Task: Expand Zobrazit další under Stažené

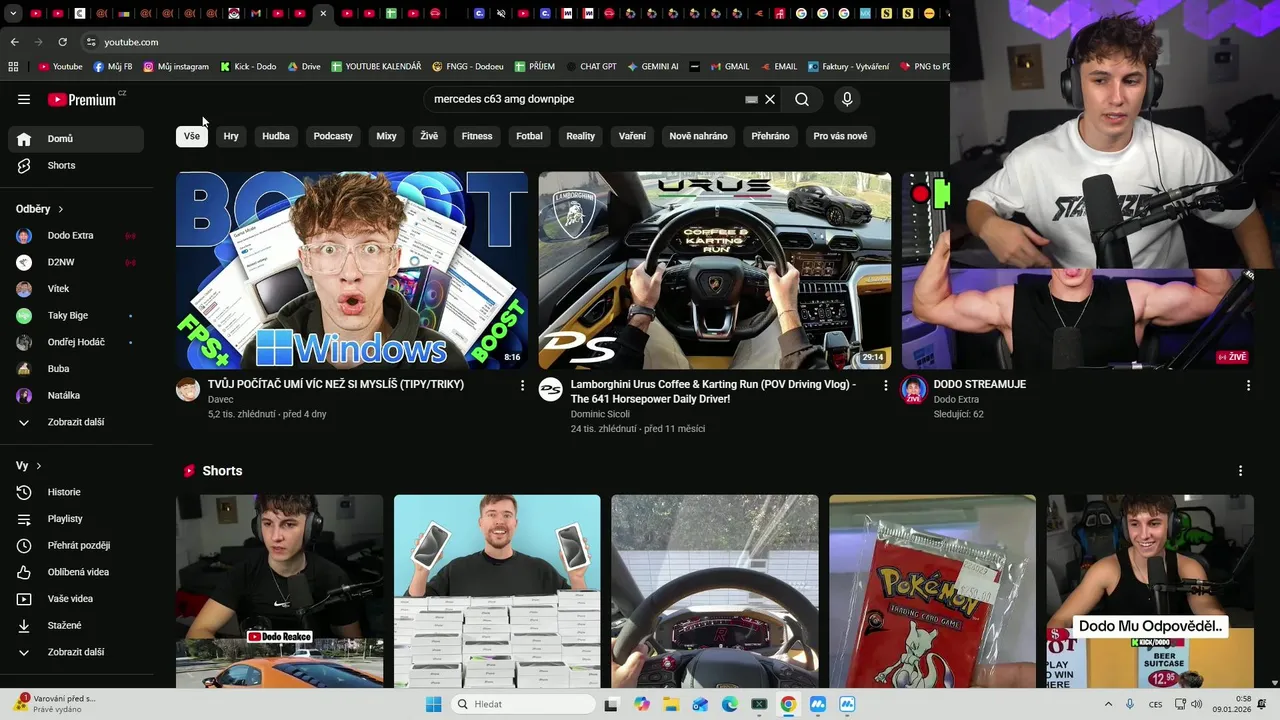Action: tap(76, 652)
